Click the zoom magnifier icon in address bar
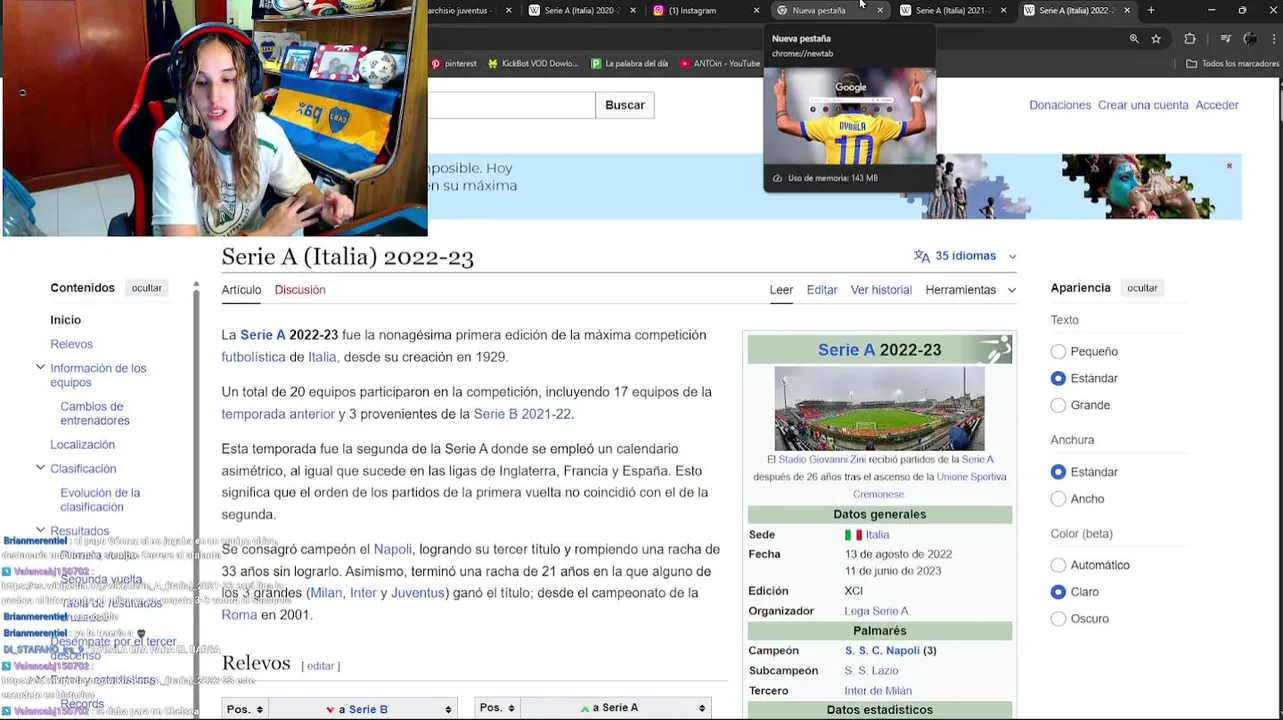The height and width of the screenshot is (720, 1283). [1134, 39]
